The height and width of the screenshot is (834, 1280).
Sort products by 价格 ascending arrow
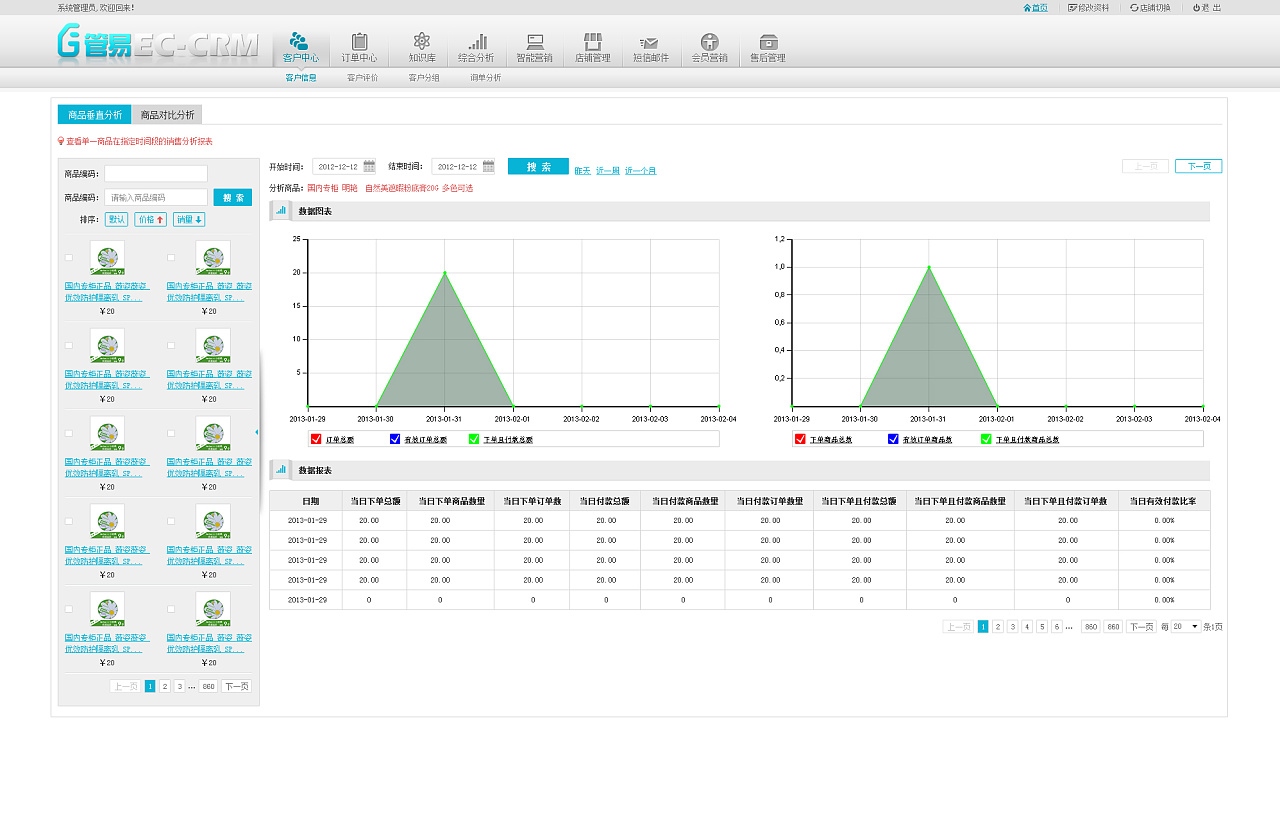[x=150, y=219]
